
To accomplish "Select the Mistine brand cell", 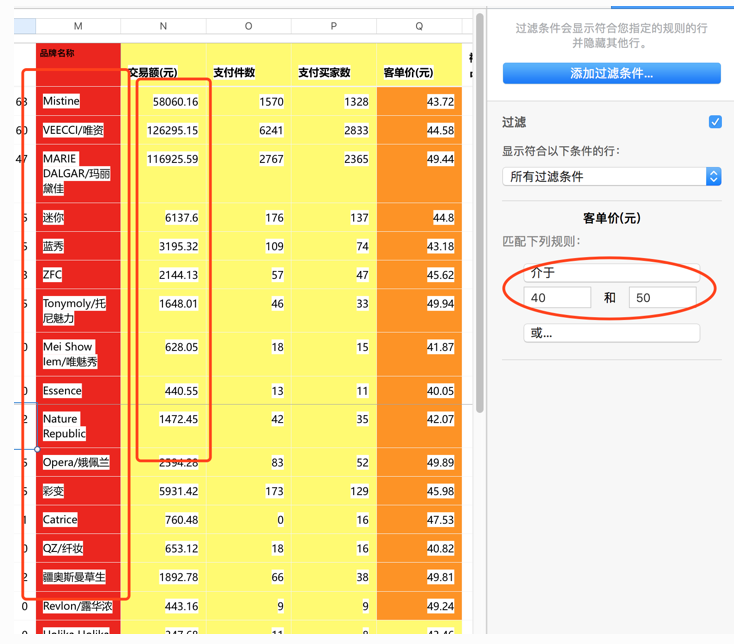I will click(78, 101).
